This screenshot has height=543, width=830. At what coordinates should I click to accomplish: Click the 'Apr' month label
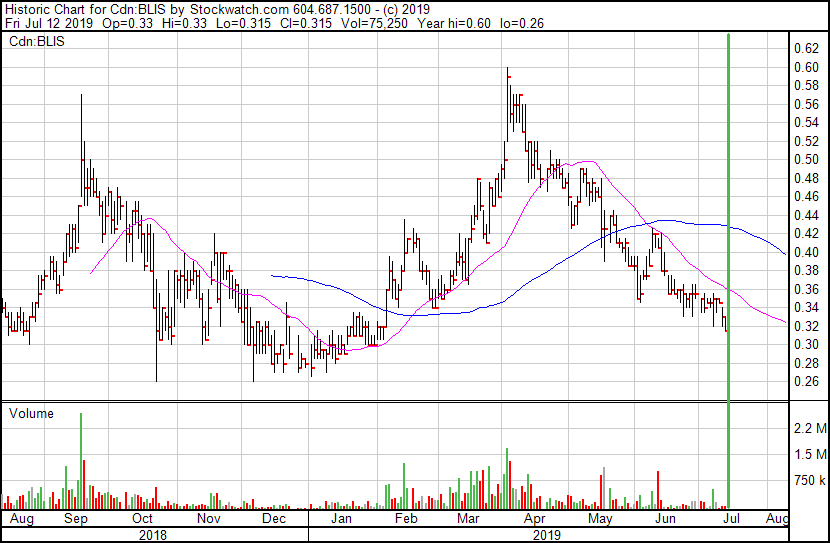[535, 519]
